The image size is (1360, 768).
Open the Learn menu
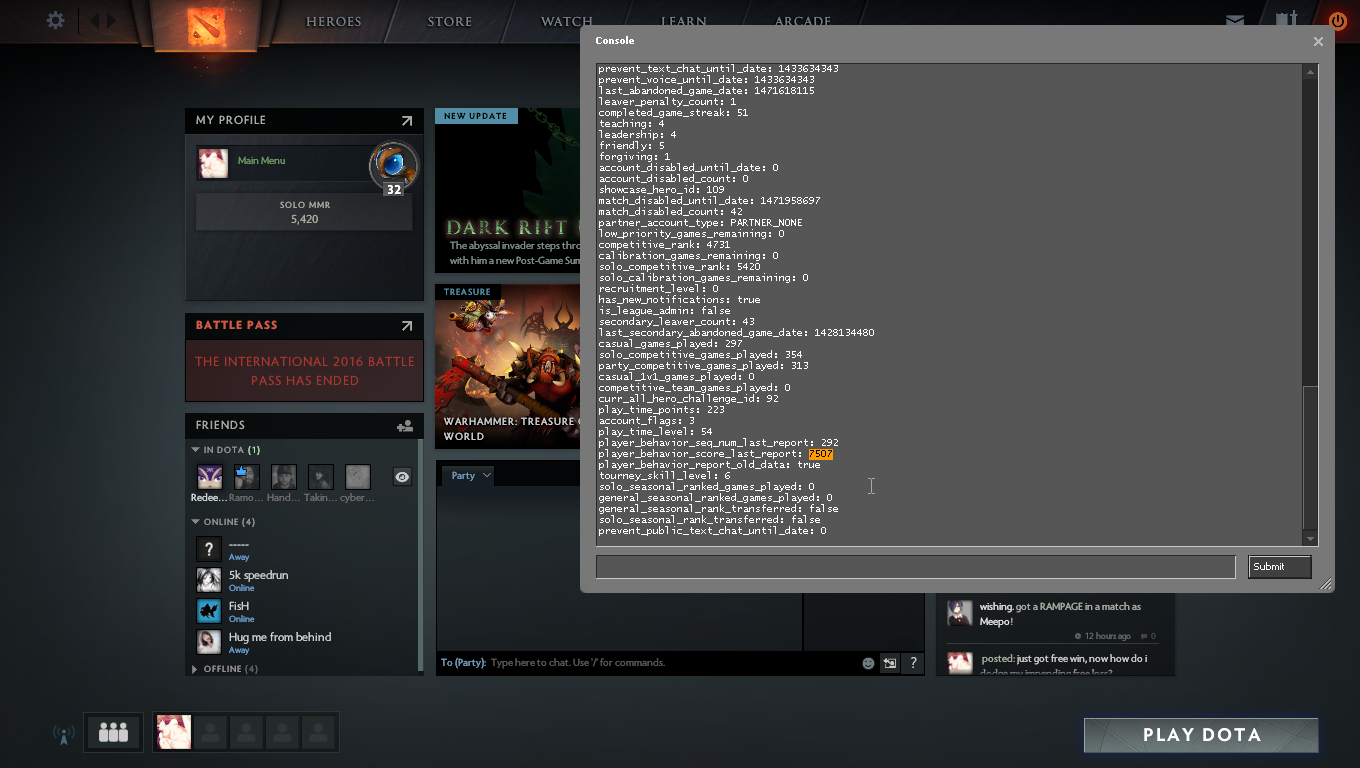(x=684, y=21)
